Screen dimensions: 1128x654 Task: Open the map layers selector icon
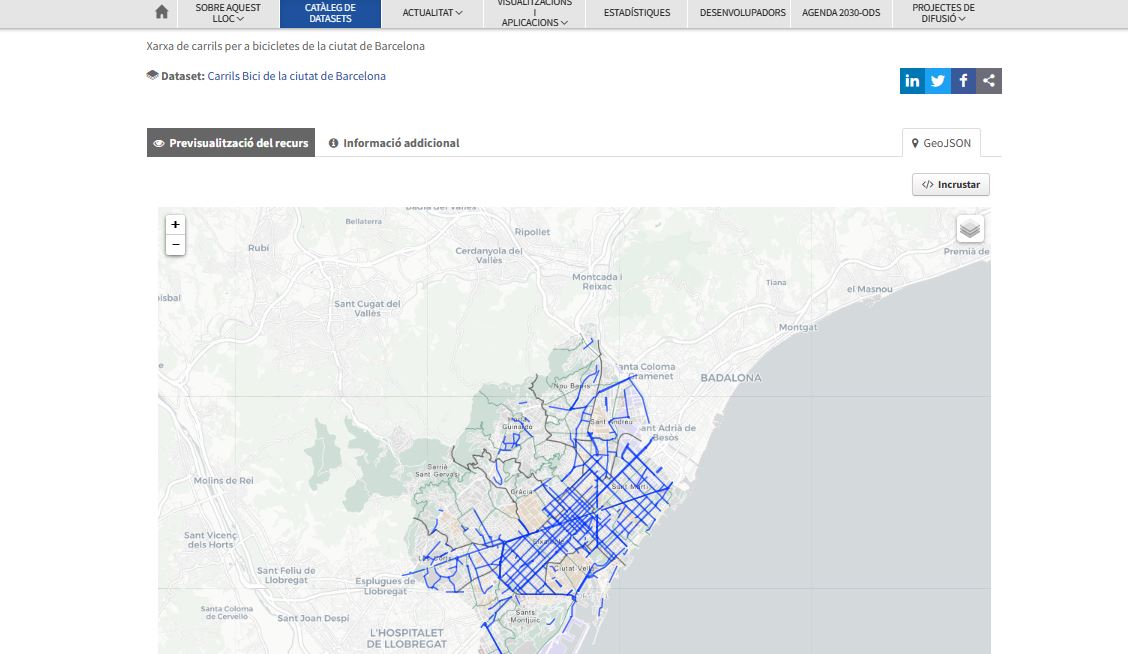click(x=968, y=228)
